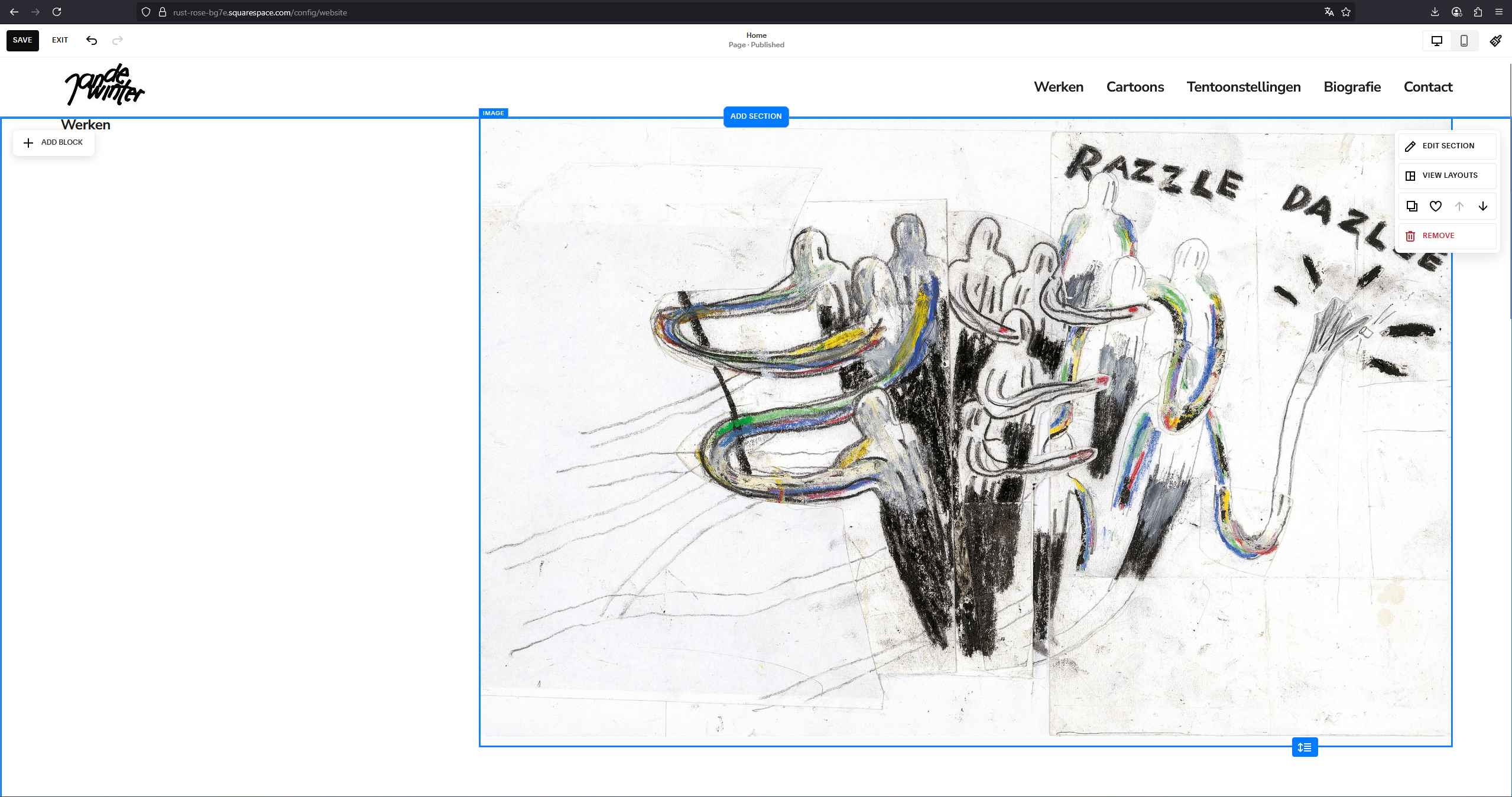Image resolution: width=1512 pixels, height=797 pixels.
Task: Move section up with the arrow
Action: pyautogui.click(x=1459, y=206)
